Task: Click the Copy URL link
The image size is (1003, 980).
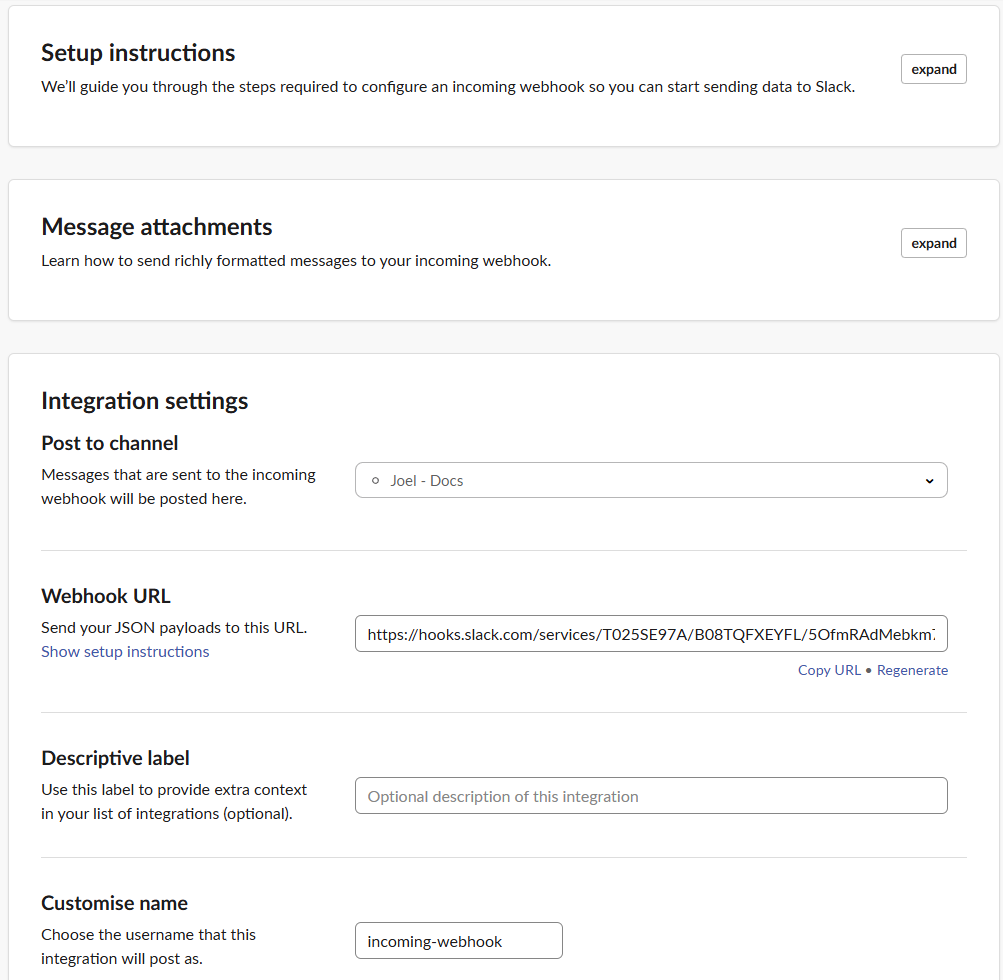Action: point(829,670)
